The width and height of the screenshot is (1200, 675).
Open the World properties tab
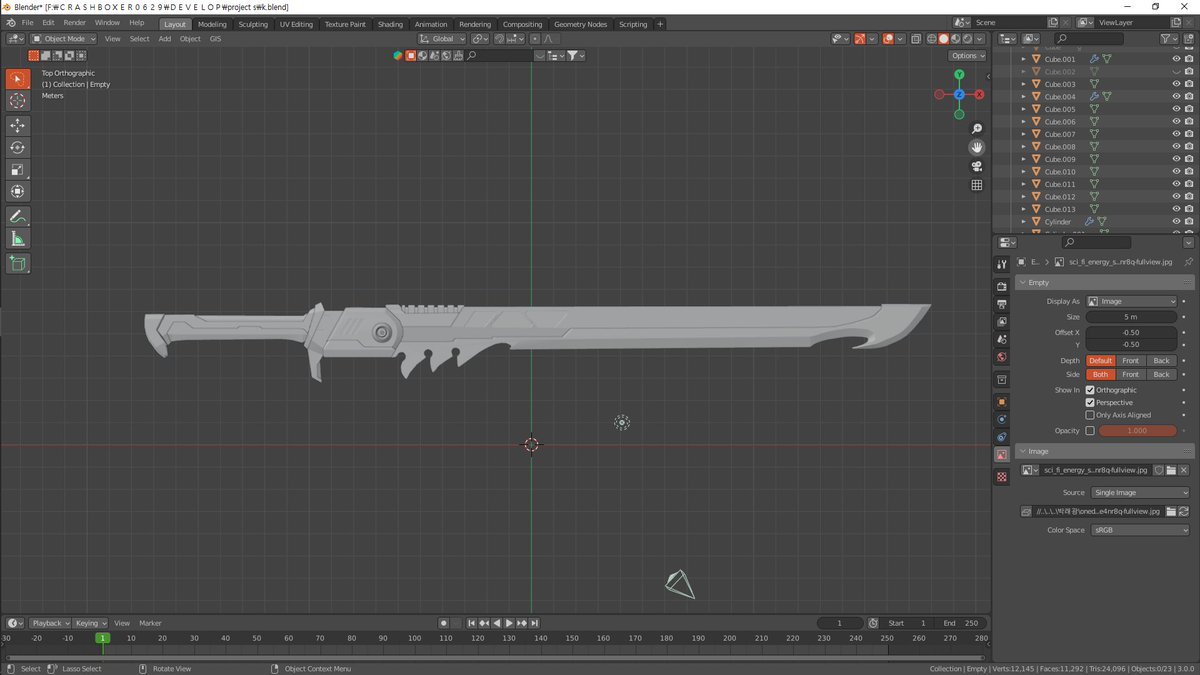1002,357
